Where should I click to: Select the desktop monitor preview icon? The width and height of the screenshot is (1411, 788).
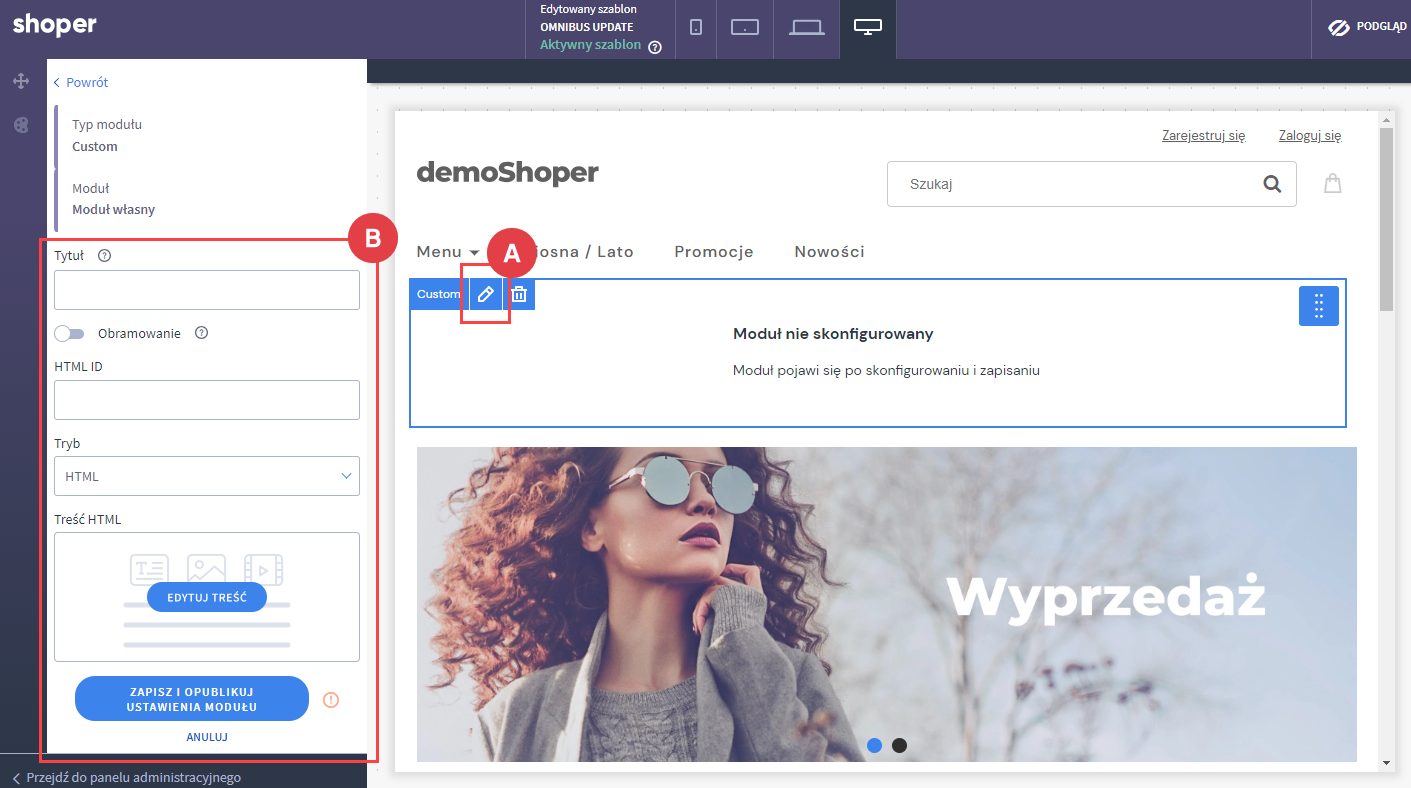coord(867,28)
